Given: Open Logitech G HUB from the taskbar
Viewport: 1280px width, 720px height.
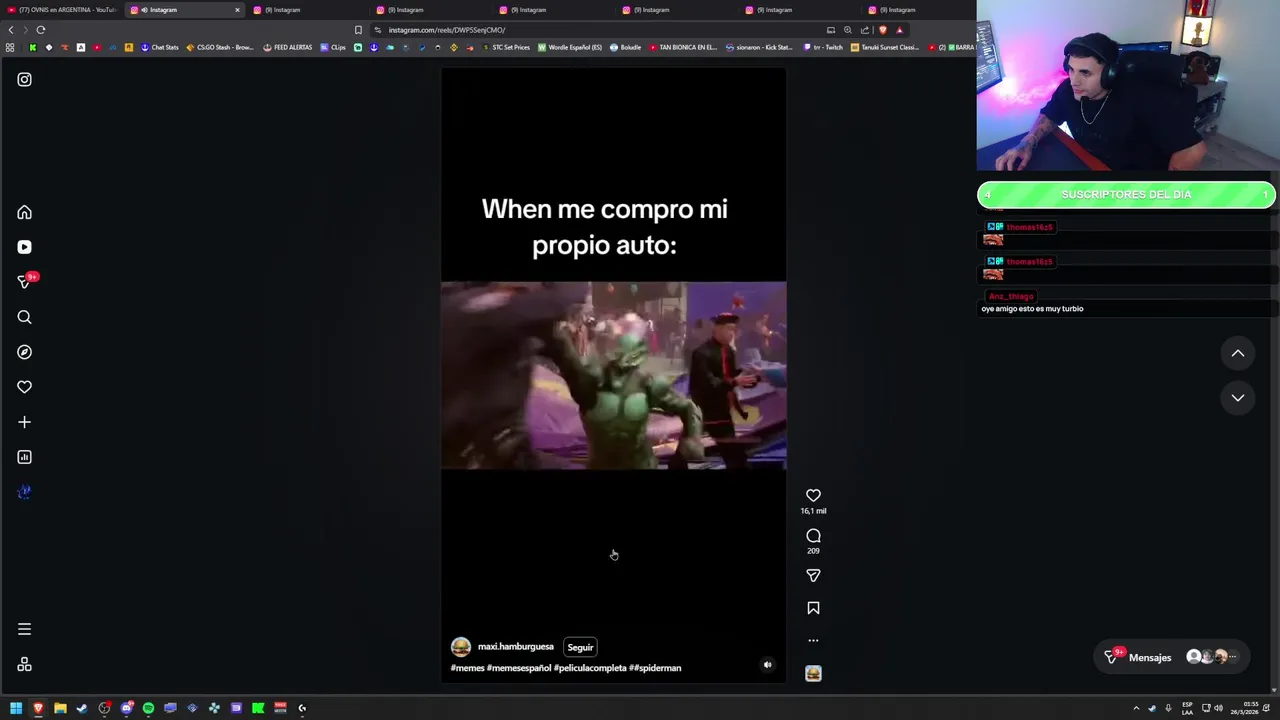Looking at the screenshot, I should 302,708.
